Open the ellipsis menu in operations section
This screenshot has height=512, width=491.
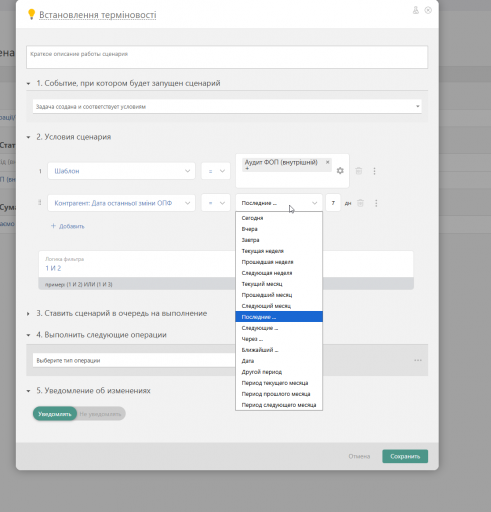pyautogui.click(x=418, y=360)
